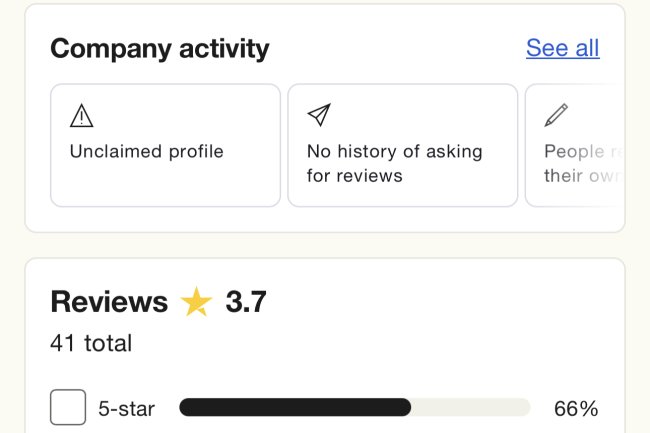Click the Reviews heading
Image resolution: width=650 pixels, height=433 pixels.
click(x=109, y=302)
